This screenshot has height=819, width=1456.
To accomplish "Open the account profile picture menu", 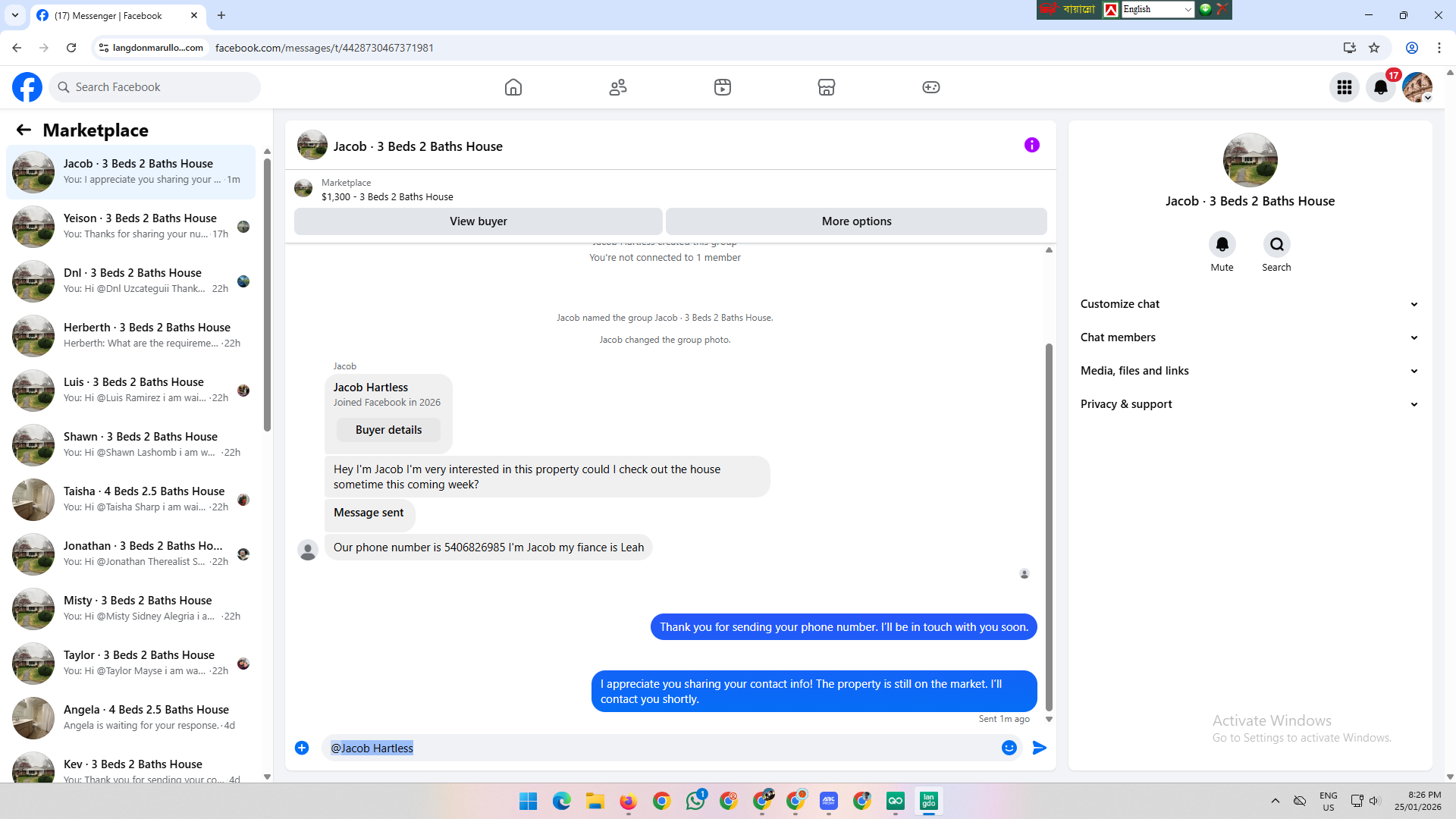I will (x=1417, y=87).
